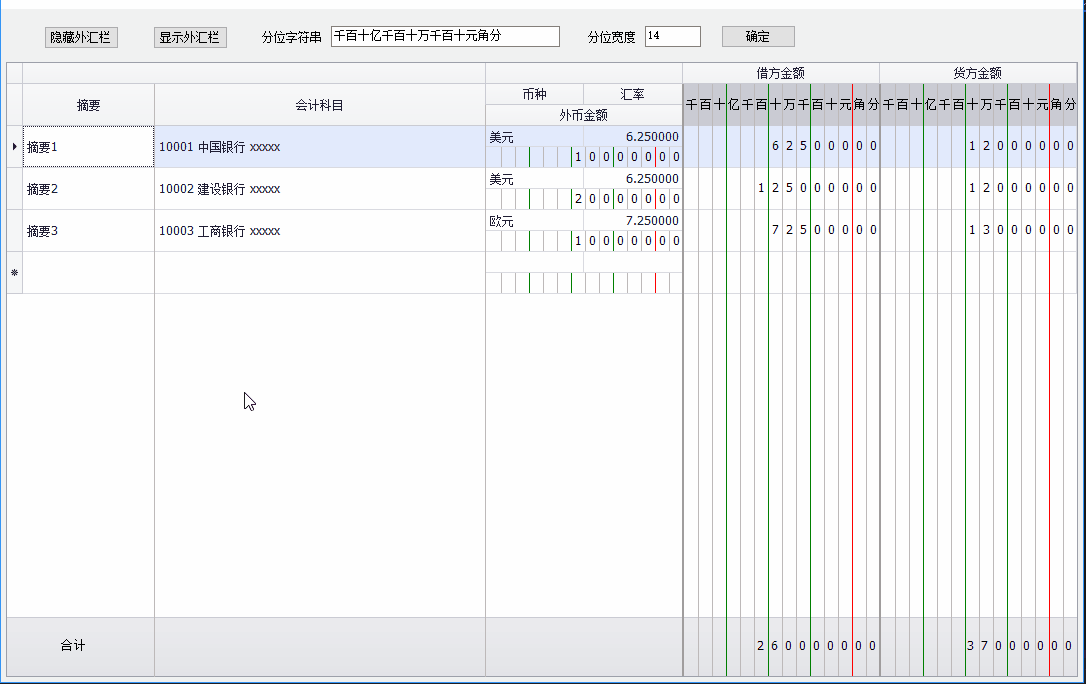1086x684 pixels.
Task: Select the first row's indicator arrow
Action: click(14, 147)
